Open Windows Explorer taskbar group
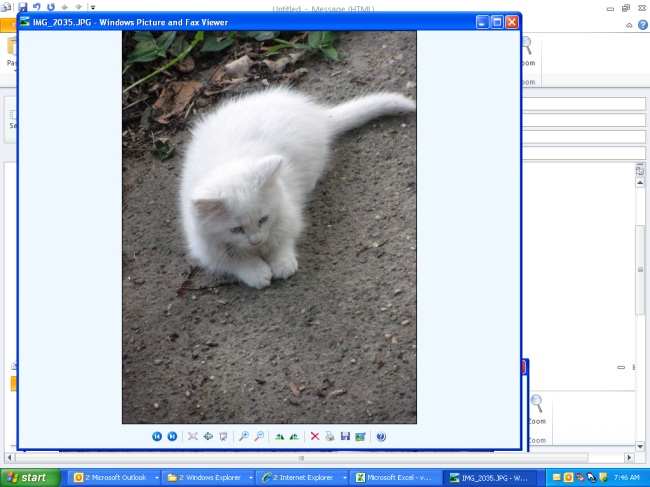The height and width of the screenshot is (487, 650). coord(204,478)
